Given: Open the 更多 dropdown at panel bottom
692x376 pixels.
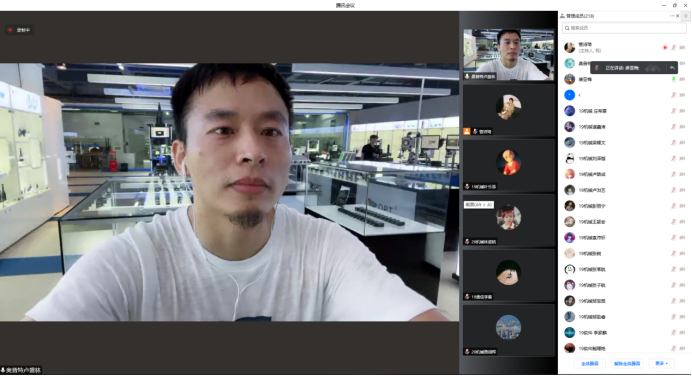Looking at the screenshot, I should tap(662, 364).
